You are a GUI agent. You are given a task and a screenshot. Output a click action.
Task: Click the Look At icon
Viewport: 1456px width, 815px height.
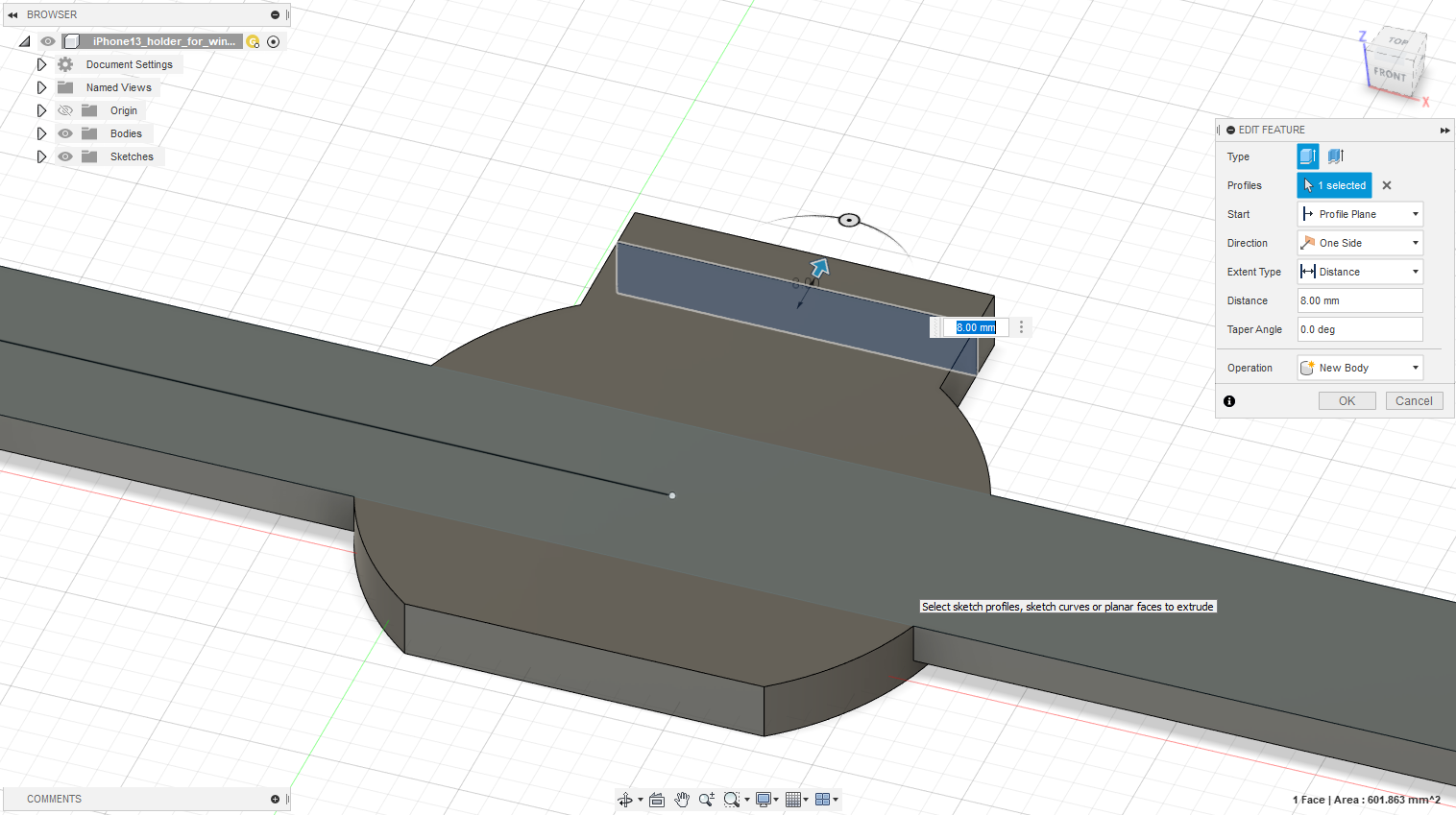(657, 800)
